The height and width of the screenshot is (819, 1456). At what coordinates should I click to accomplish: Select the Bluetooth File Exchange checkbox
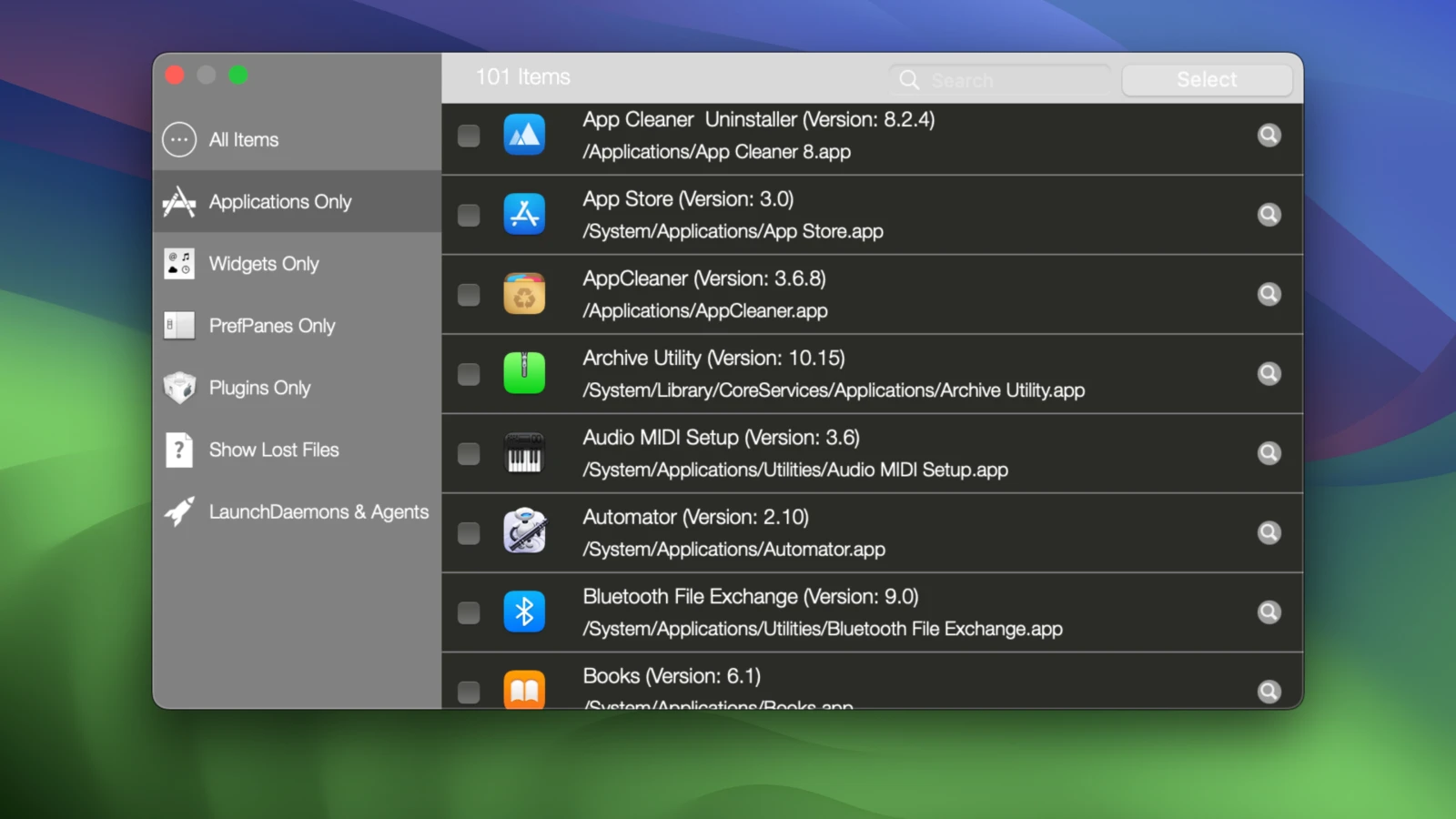tap(469, 612)
